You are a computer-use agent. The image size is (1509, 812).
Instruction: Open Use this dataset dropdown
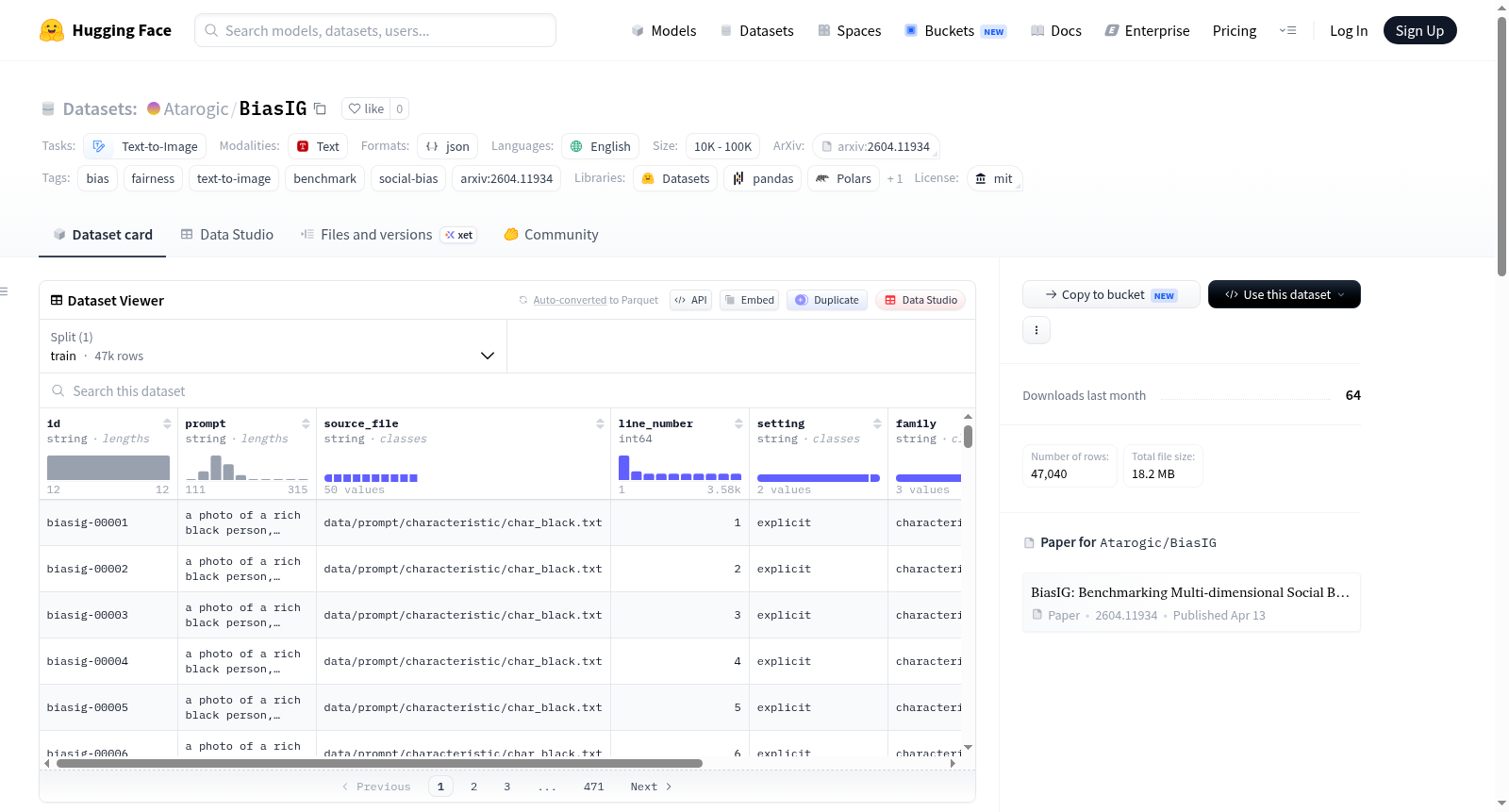click(x=1285, y=294)
